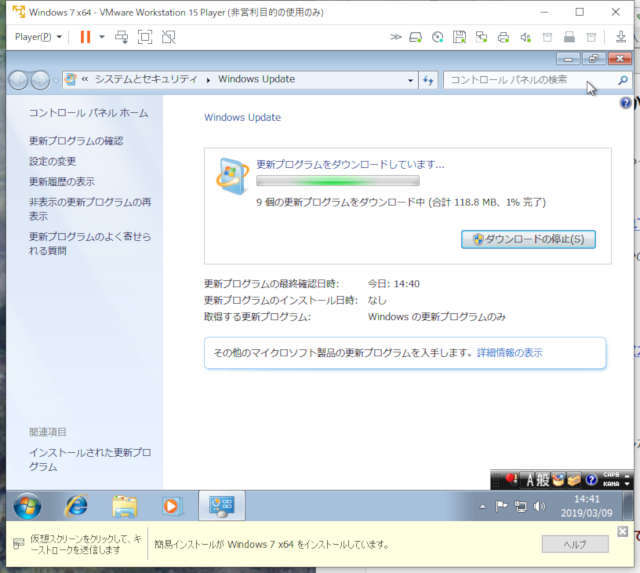Click the volume speaker tray icon
Viewport: 640px width, 573px height.
click(539, 506)
